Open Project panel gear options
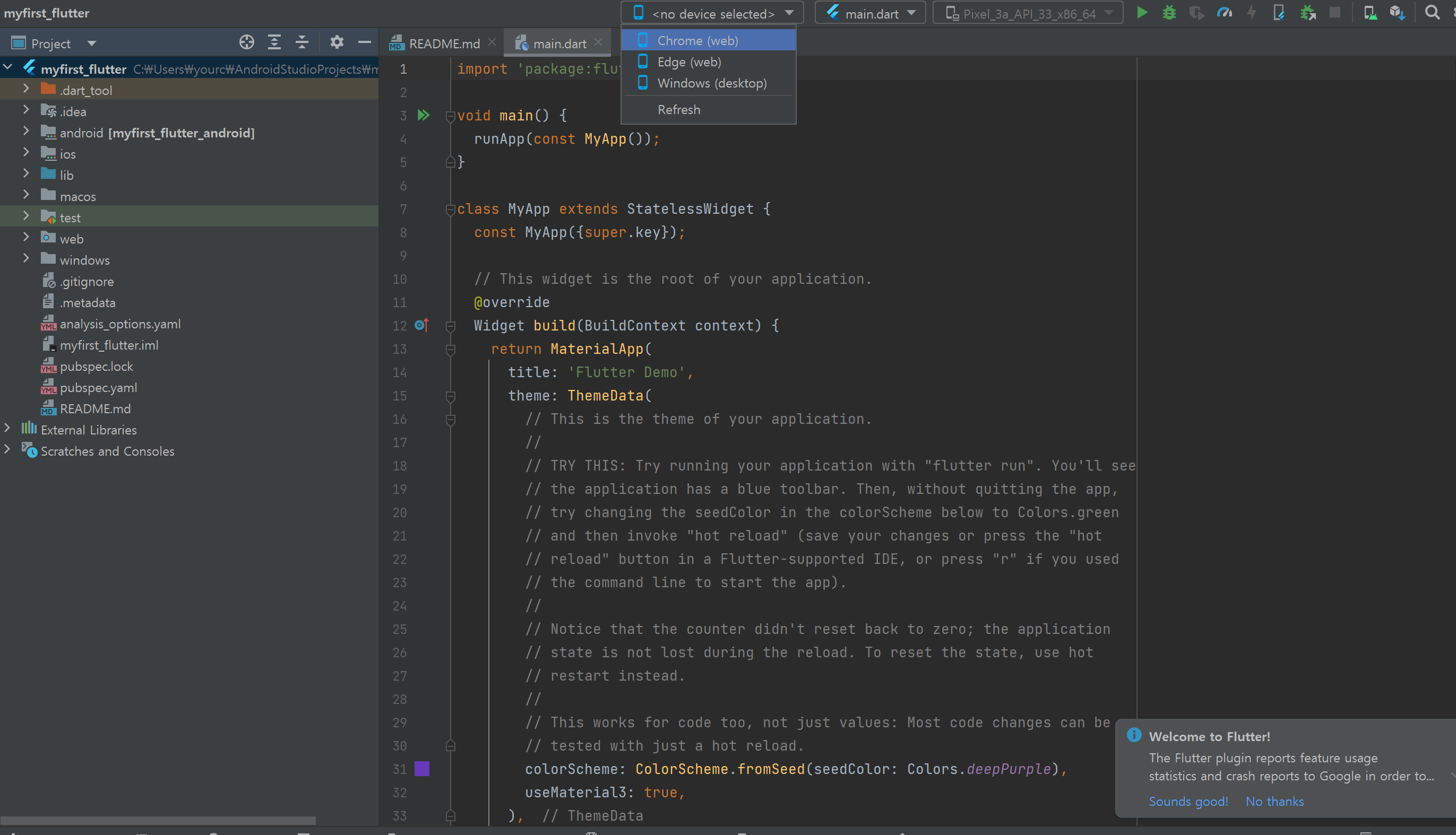Image resolution: width=1456 pixels, height=835 pixels. click(x=337, y=42)
